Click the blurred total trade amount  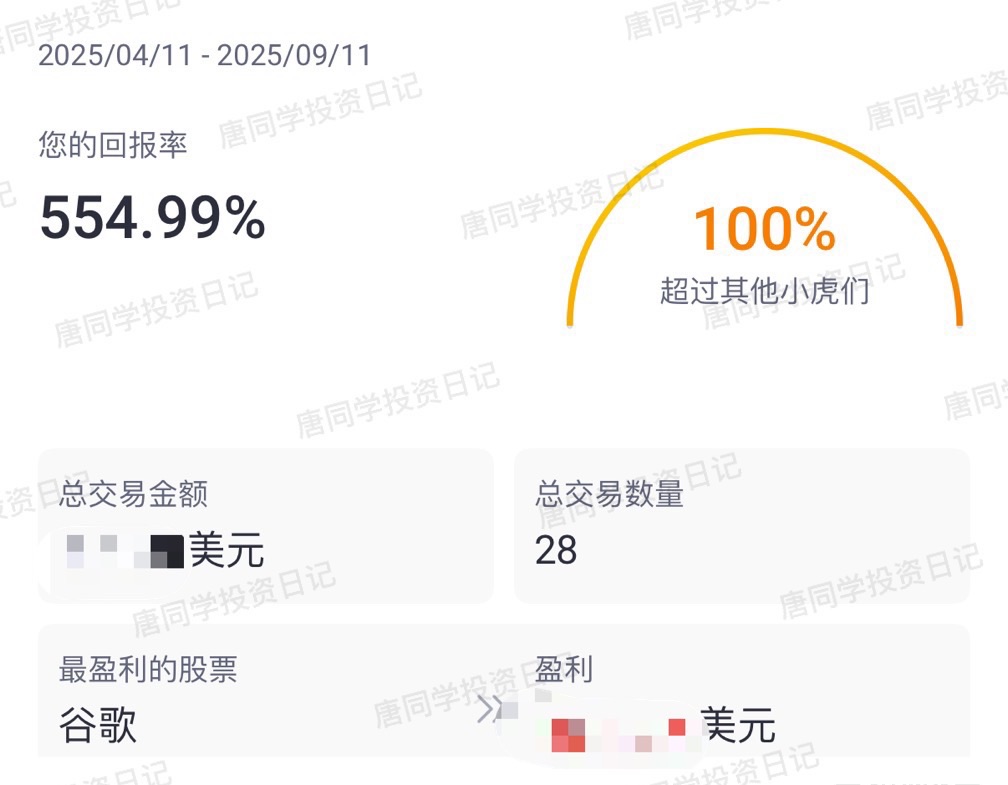pyautogui.click(x=125, y=552)
